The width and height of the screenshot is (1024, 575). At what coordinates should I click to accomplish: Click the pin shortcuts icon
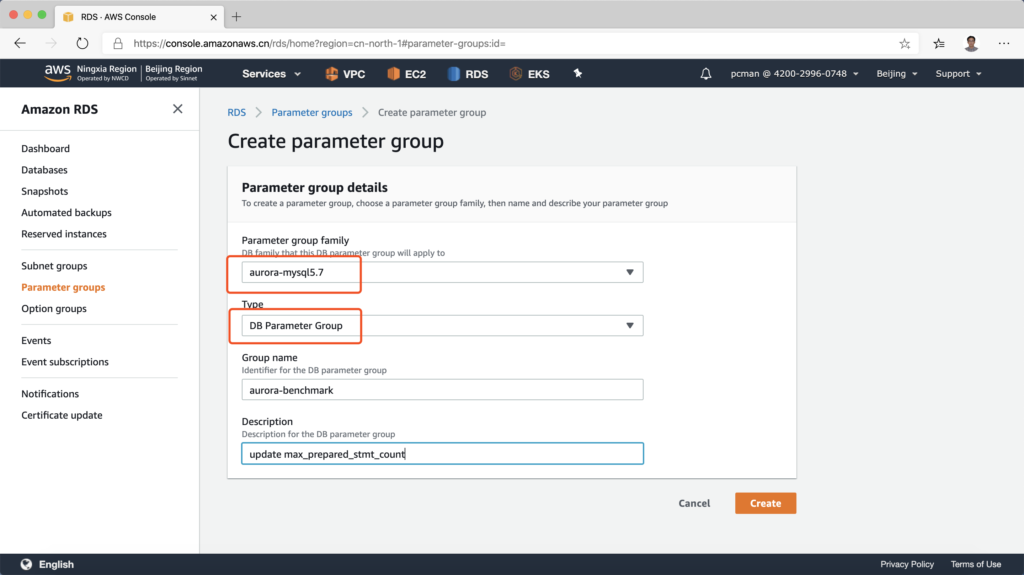[x=578, y=74]
